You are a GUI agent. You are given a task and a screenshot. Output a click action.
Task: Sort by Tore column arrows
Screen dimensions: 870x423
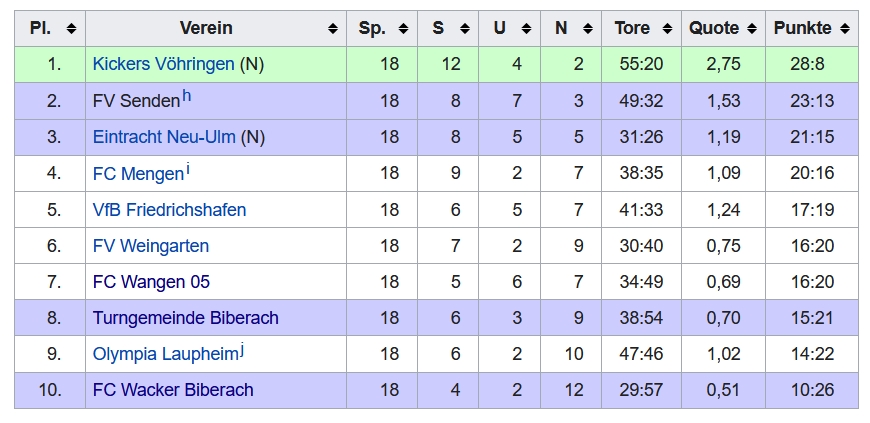(x=667, y=29)
